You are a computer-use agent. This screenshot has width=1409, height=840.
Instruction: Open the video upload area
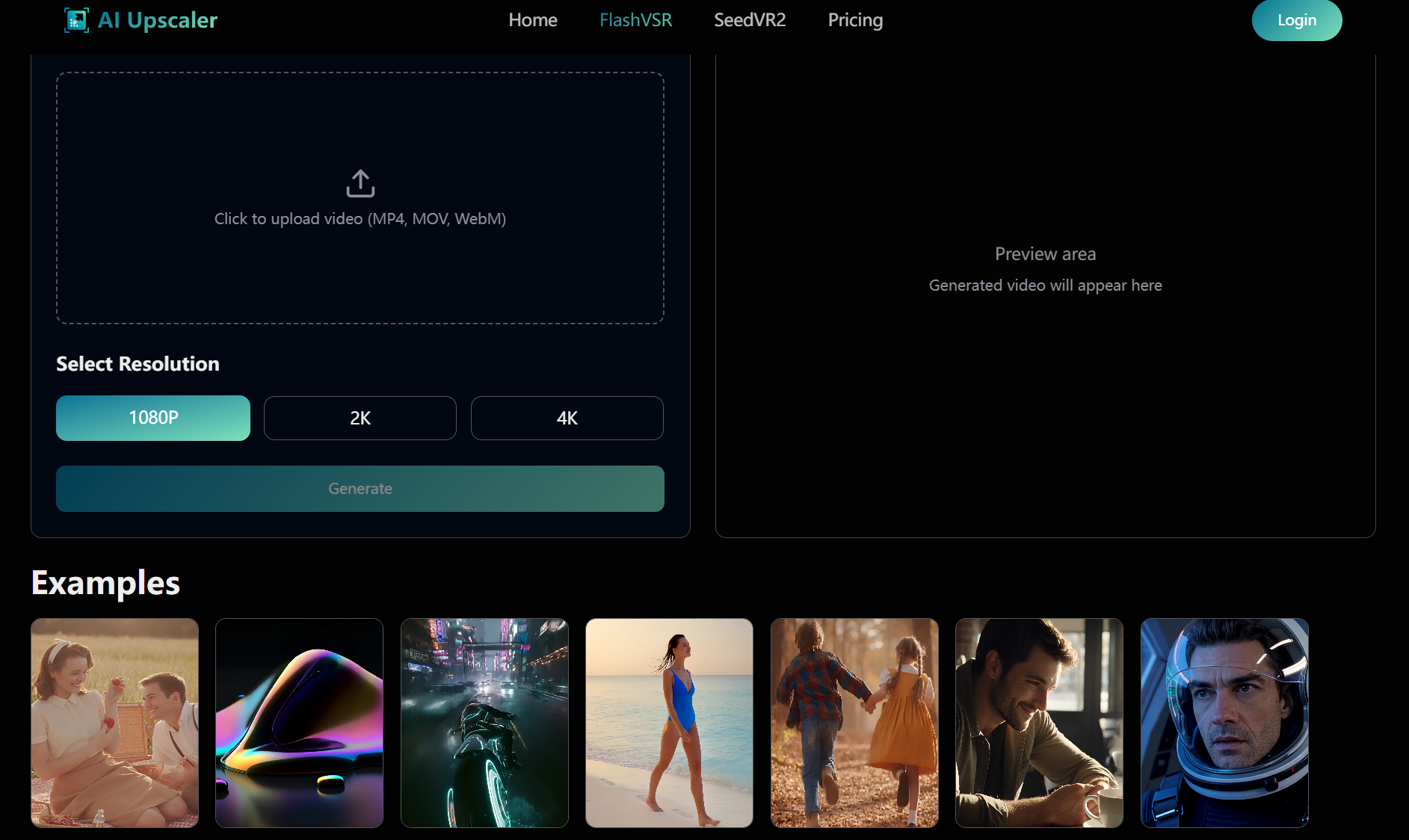coord(360,197)
